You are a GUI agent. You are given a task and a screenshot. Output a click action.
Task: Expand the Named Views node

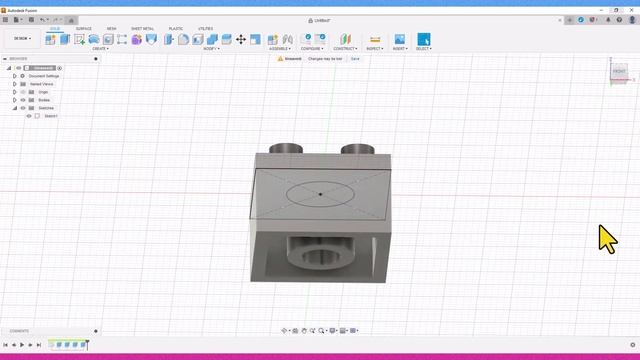click(15, 84)
